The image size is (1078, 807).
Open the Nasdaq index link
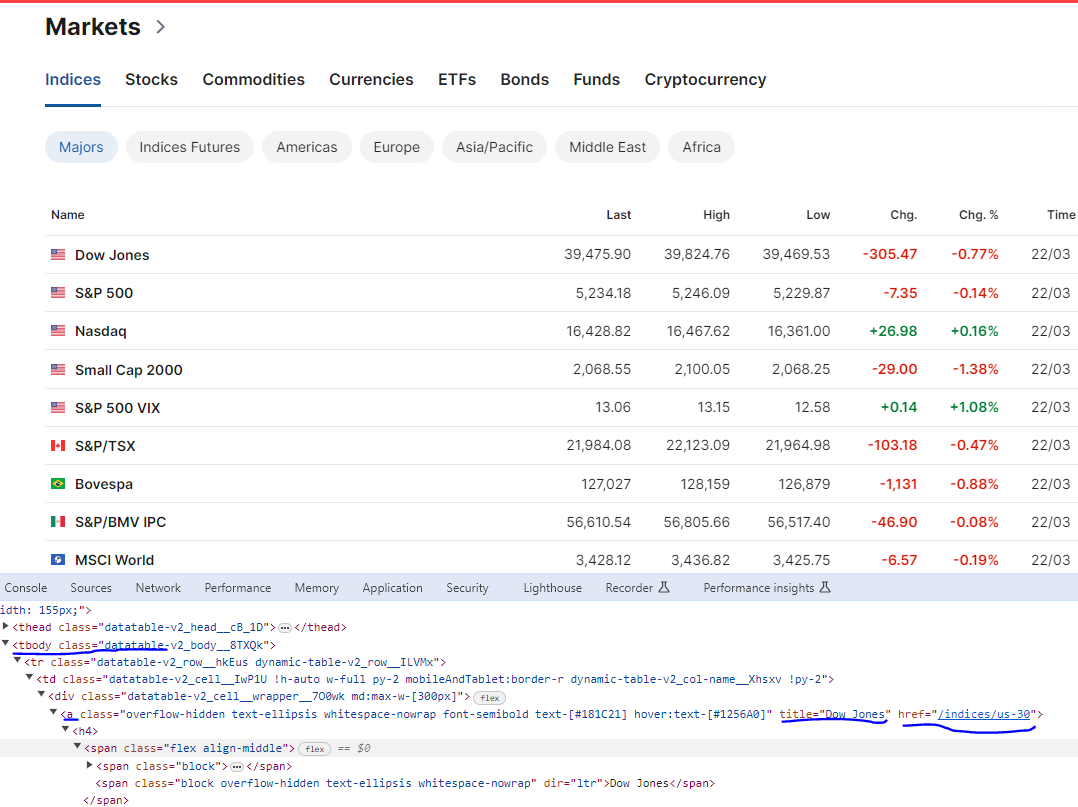(x=100, y=331)
